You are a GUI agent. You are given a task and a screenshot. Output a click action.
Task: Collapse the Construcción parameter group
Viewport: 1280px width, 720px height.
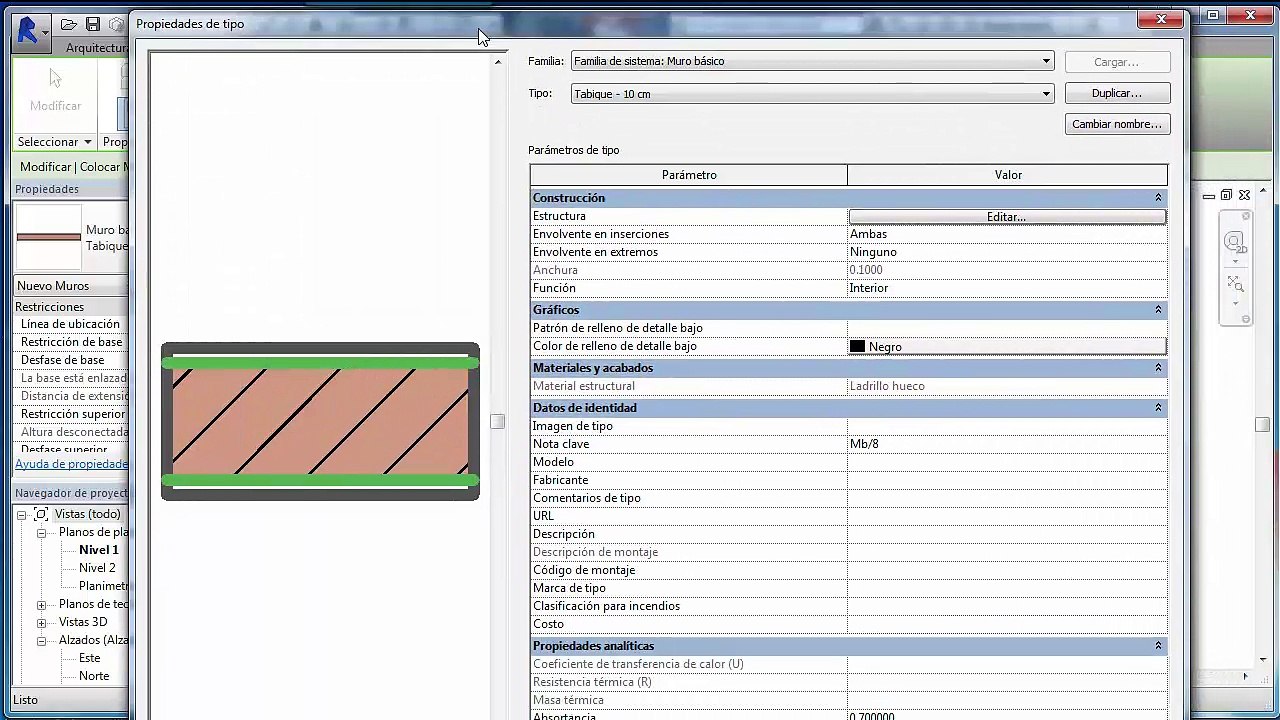[1158, 198]
